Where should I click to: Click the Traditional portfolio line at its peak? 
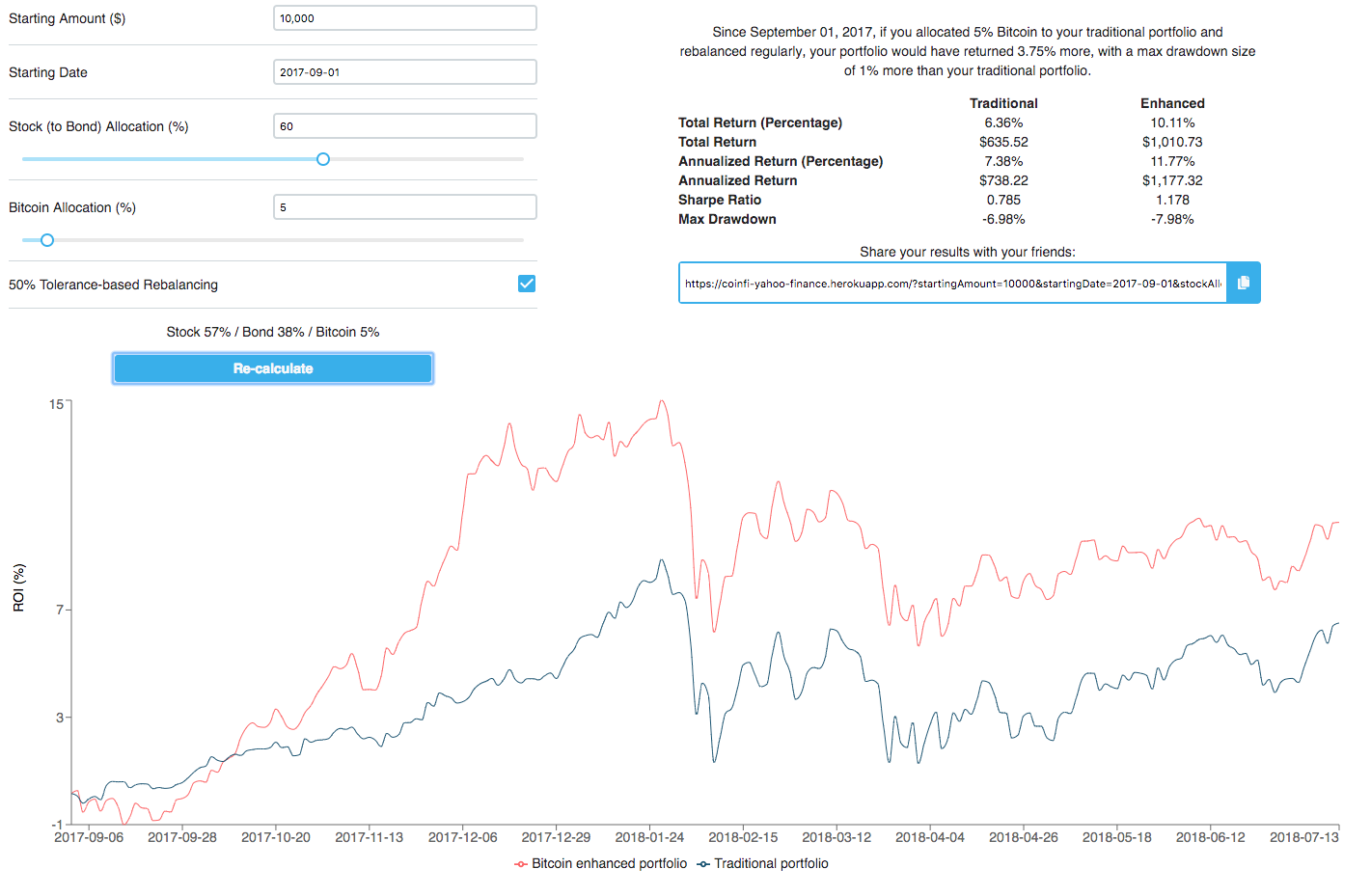point(661,559)
